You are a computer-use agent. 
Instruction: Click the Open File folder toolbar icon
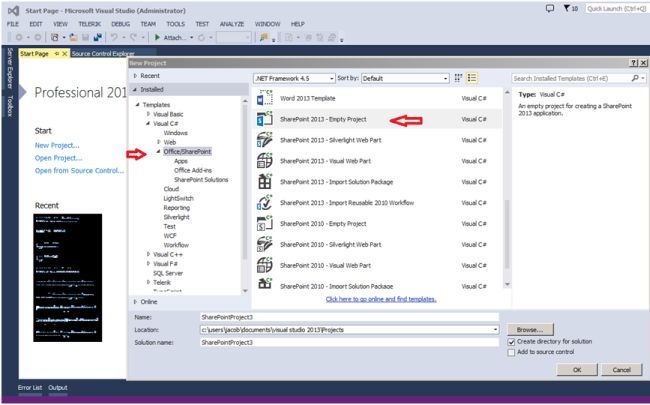coord(73,38)
